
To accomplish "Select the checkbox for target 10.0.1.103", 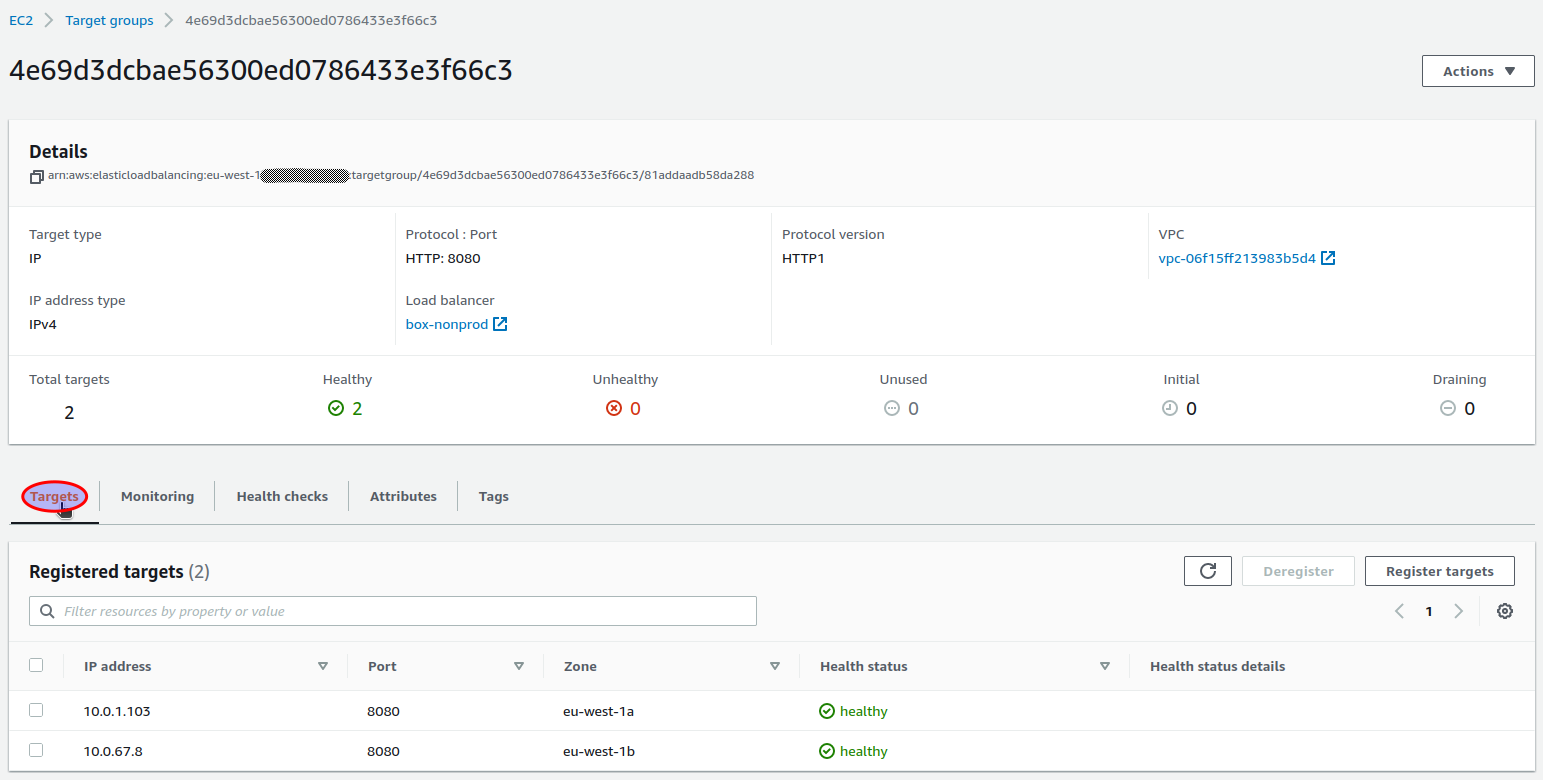I will [36, 710].
